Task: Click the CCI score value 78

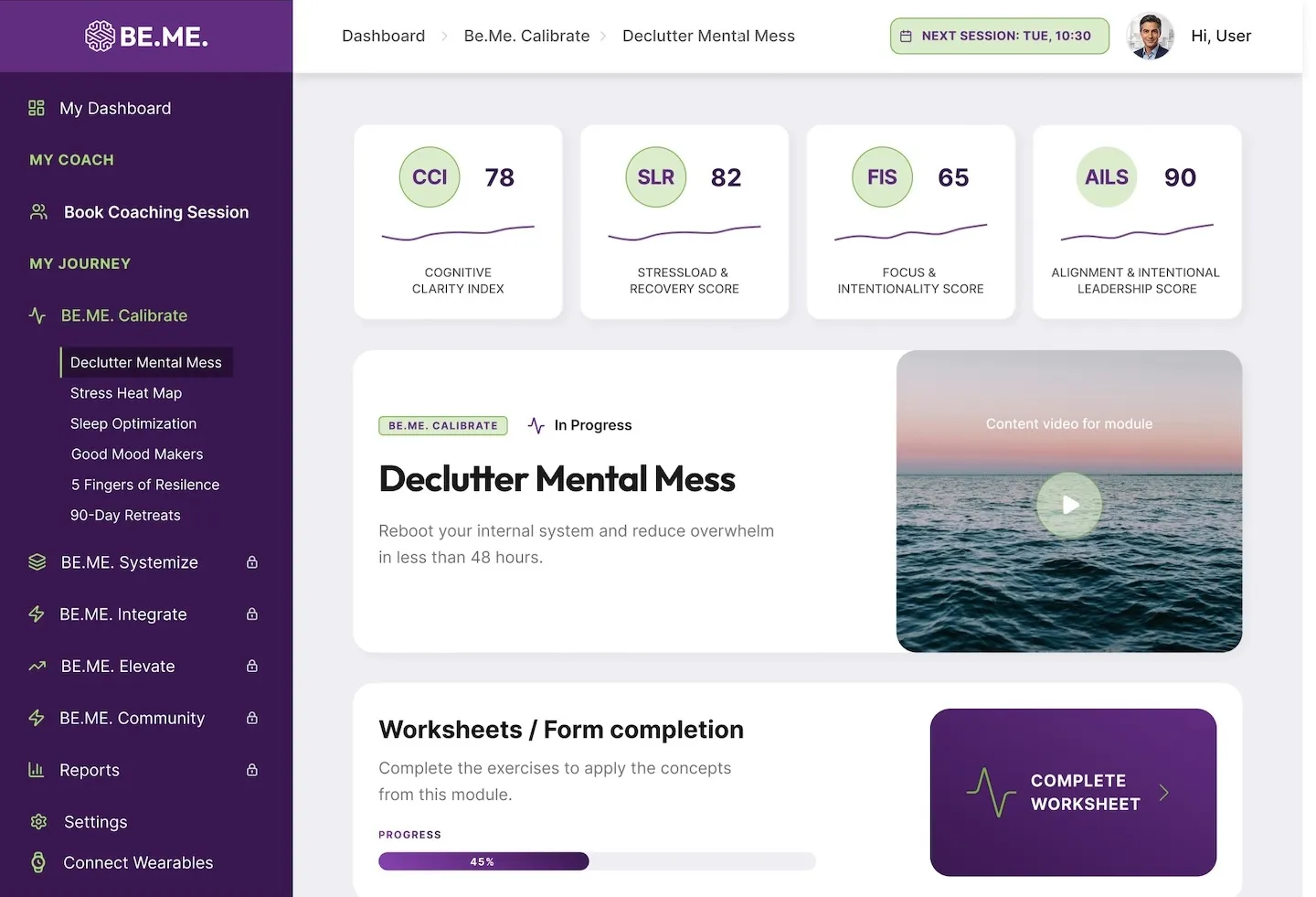Action: tap(500, 177)
